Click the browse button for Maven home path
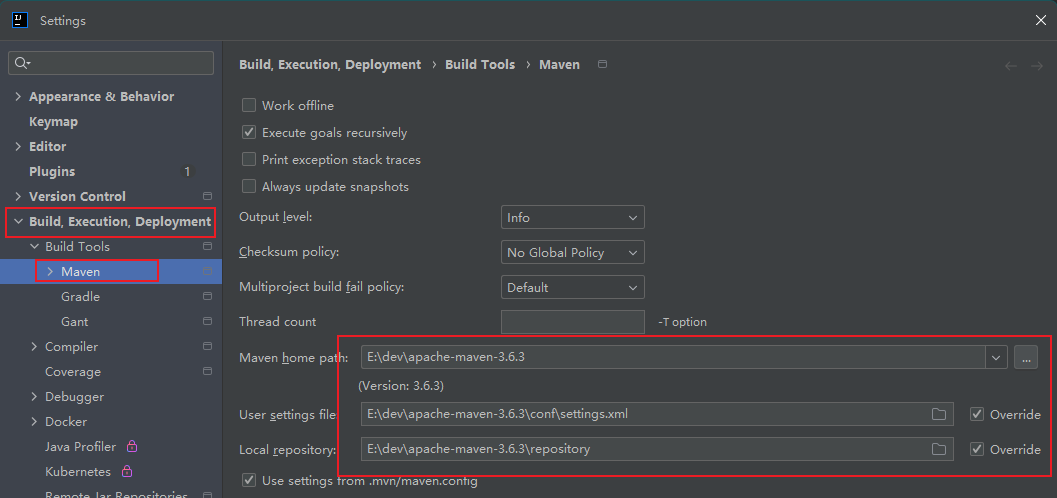This screenshot has height=498, width=1057. tap(1025, 357)
